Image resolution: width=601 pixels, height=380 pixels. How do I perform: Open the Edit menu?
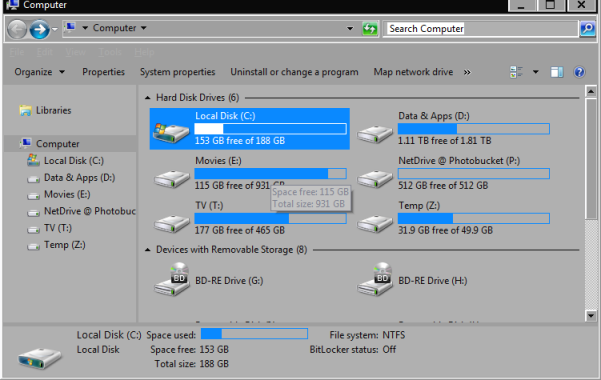click(45, 52)
